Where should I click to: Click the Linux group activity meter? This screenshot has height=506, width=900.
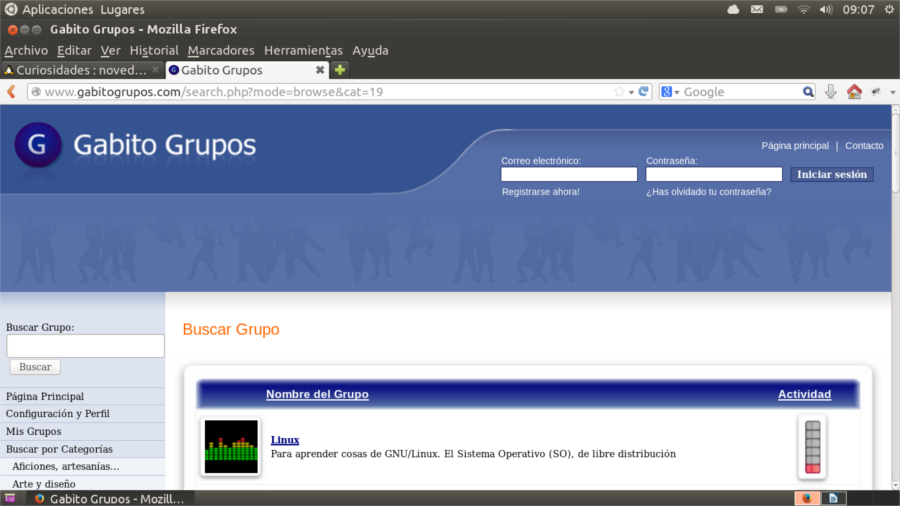(812, 447)
